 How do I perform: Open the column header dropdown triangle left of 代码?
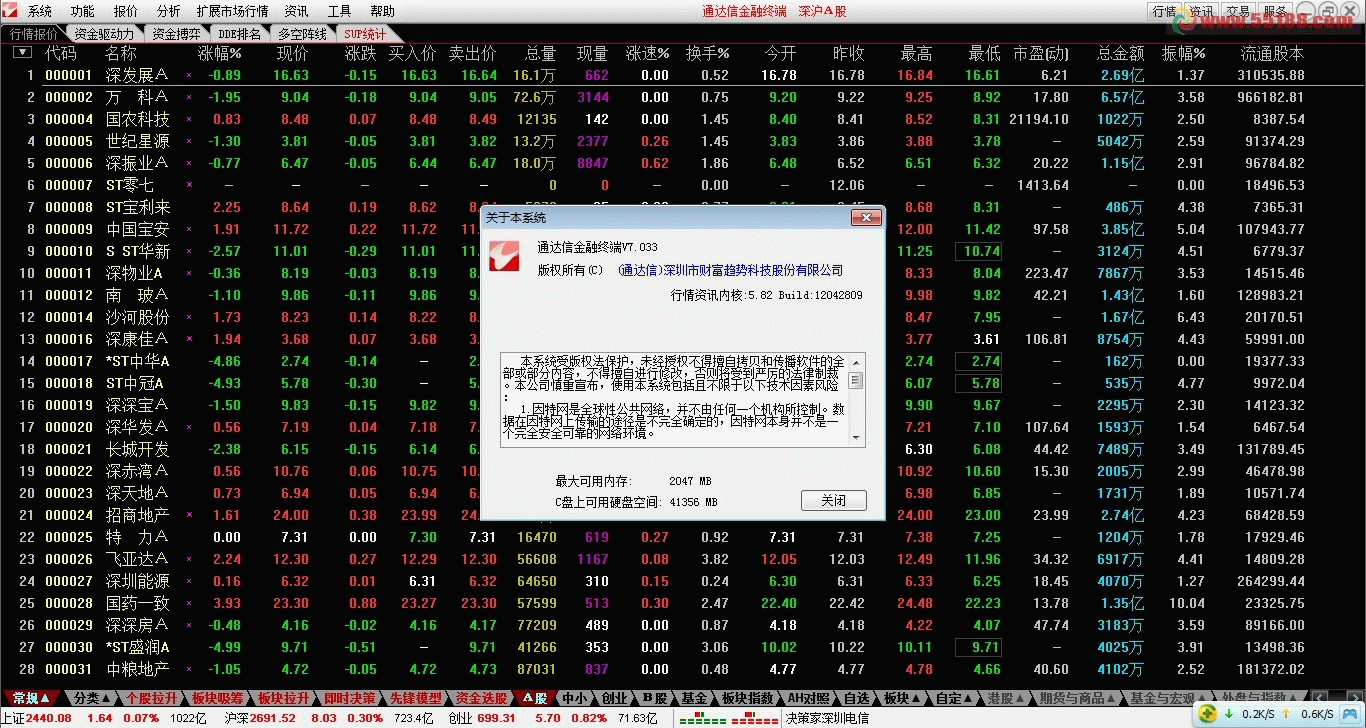pyautogui.click(x=20, y=53)
